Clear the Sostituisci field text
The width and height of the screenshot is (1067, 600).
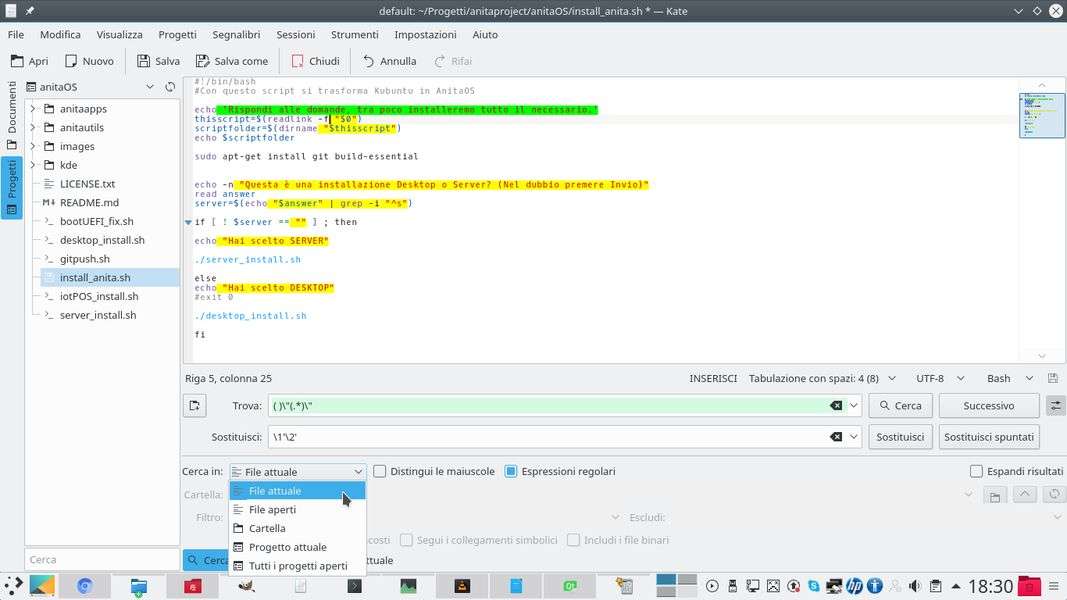tap(836, 437)
